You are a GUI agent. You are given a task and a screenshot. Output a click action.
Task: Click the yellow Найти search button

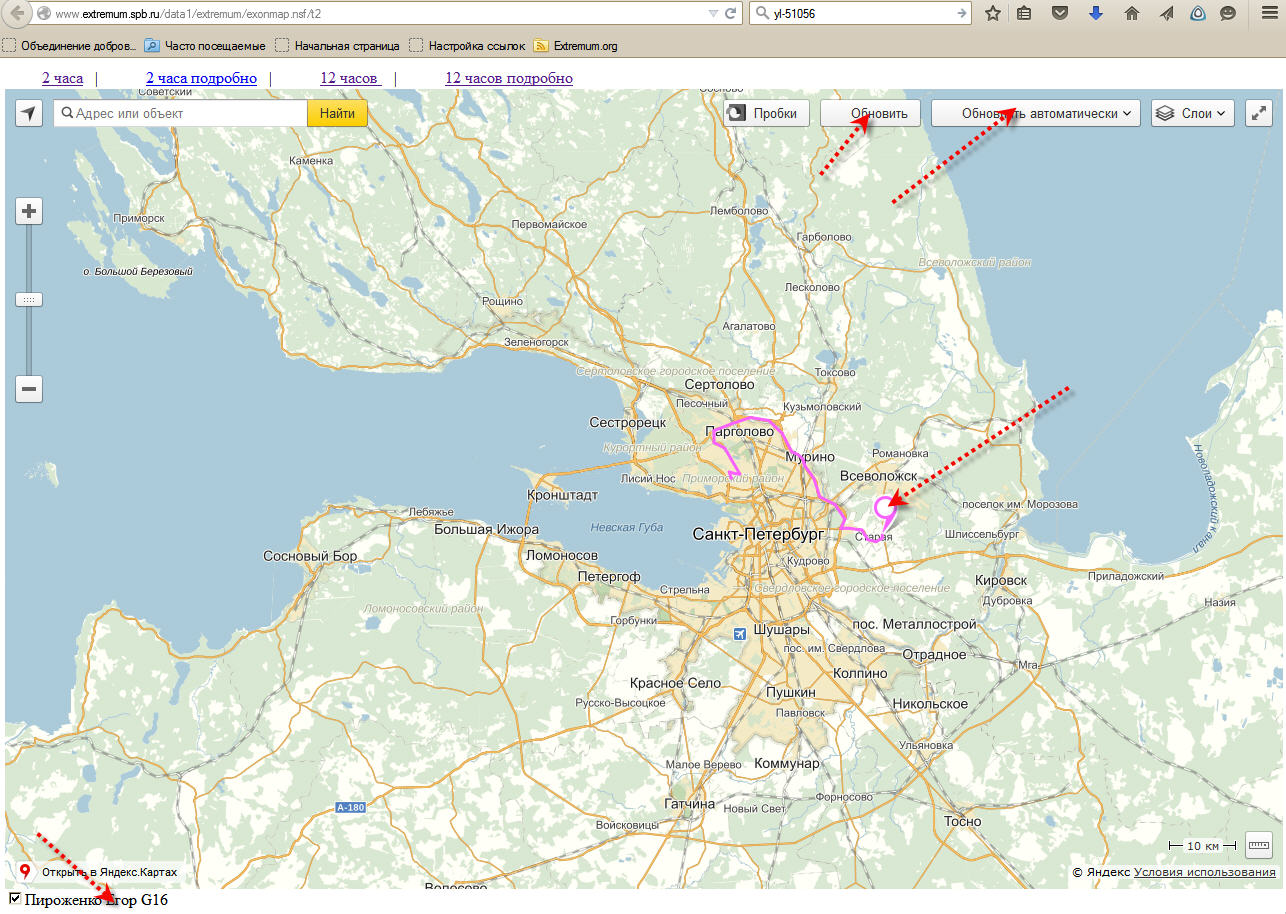[x=337, y=114]
